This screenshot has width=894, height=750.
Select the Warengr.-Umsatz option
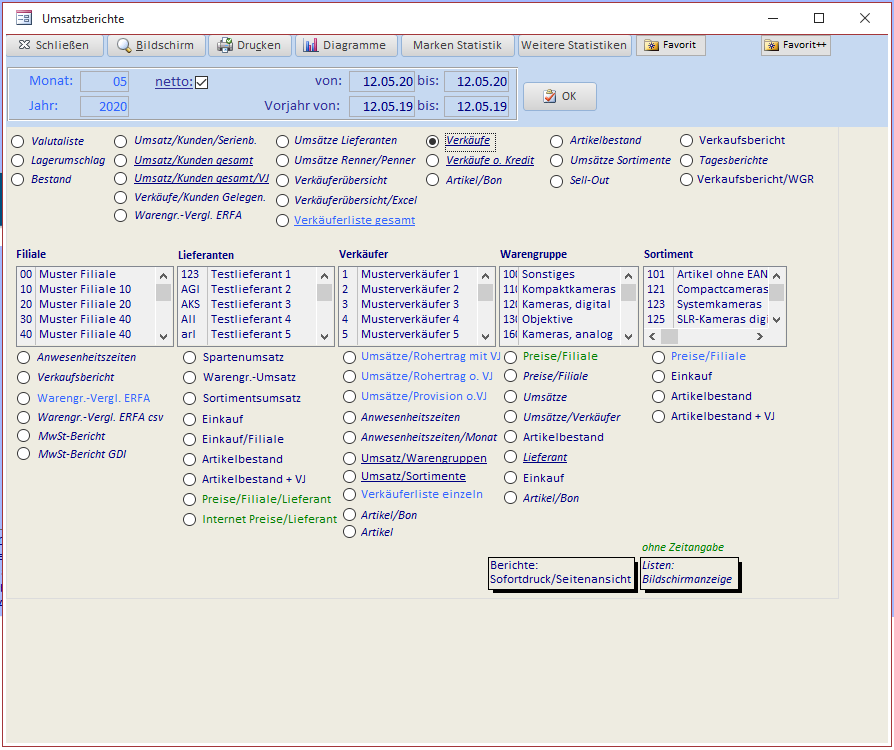pyautogui.click(x=189, y=378)
